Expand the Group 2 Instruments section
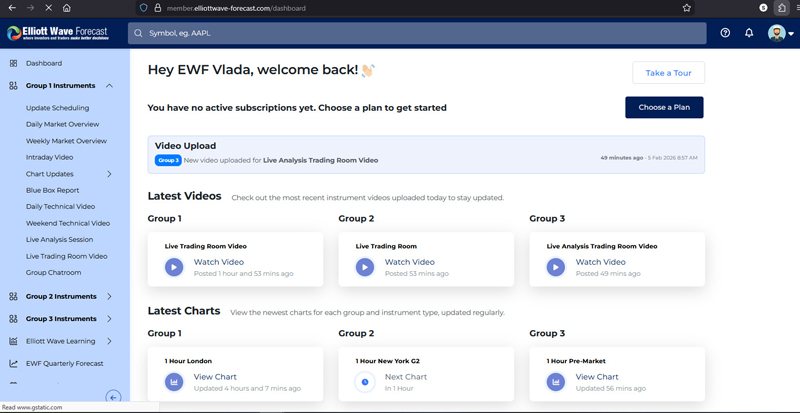This screenshot has height=413, width=800. pyautogui.click(x=109, y=297)
